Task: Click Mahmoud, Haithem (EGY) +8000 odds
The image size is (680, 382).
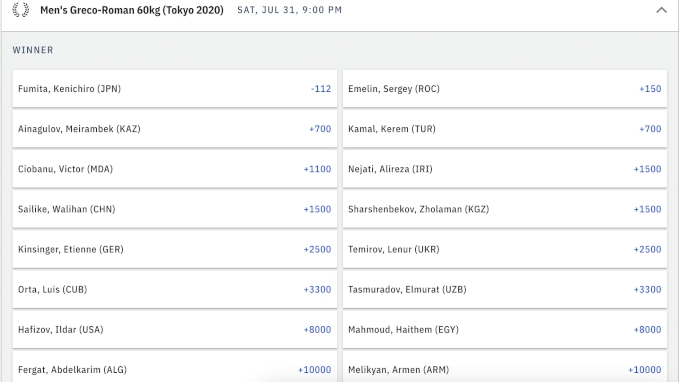Action: pyautogui.click(x=505, y=330)
